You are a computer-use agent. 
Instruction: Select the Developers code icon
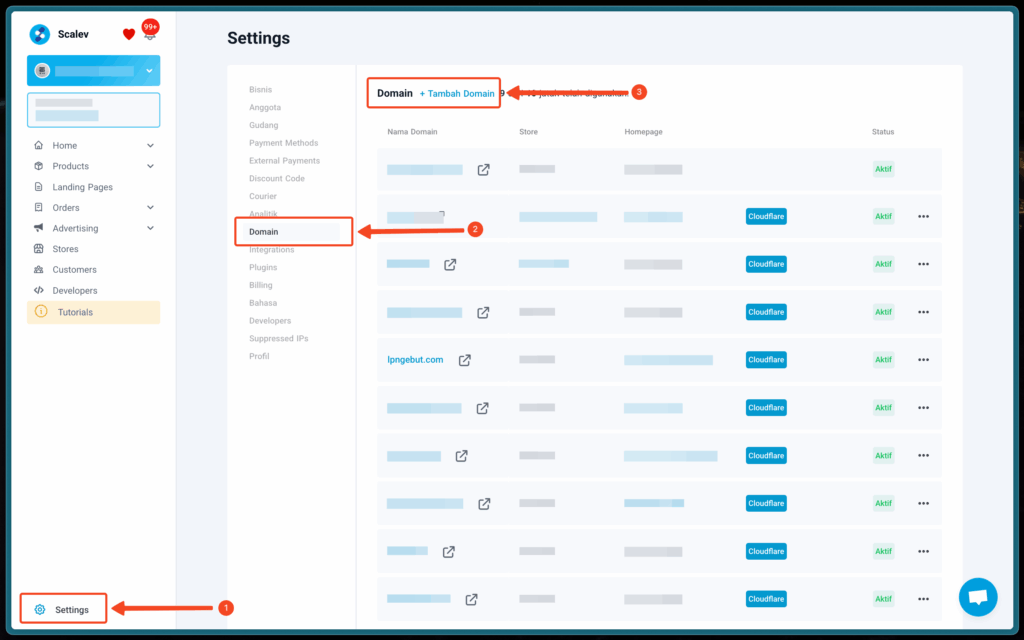(x=40, y=290)
